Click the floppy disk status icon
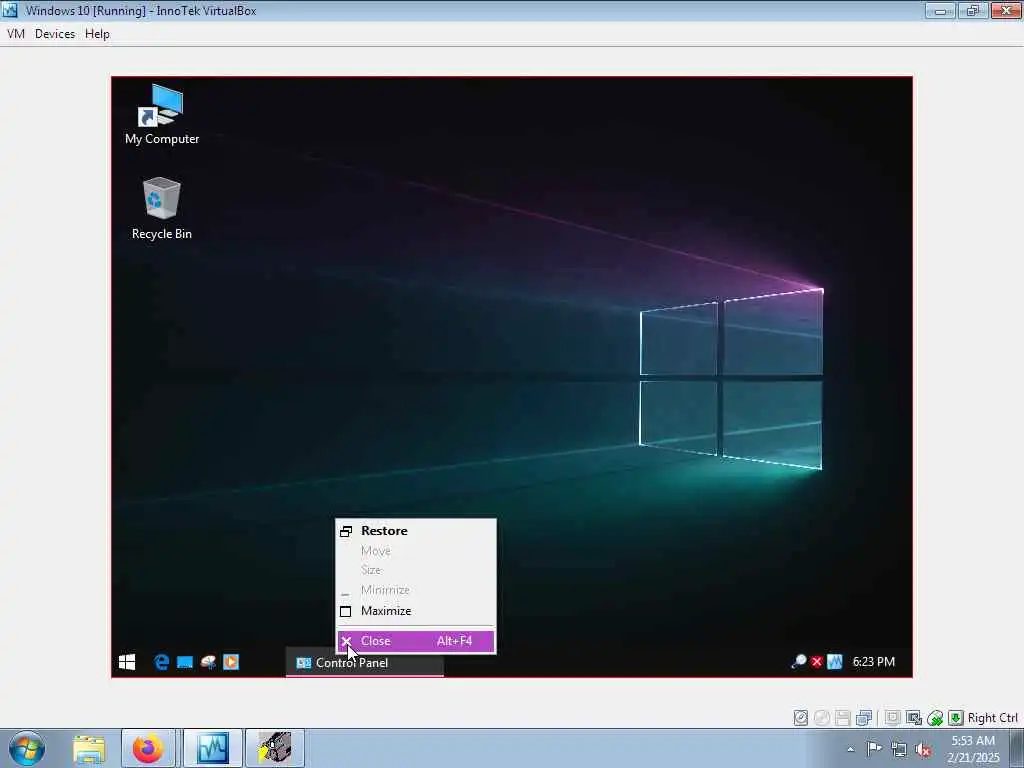This screenshot has width=1024, height=768. (x=842, y=718)
